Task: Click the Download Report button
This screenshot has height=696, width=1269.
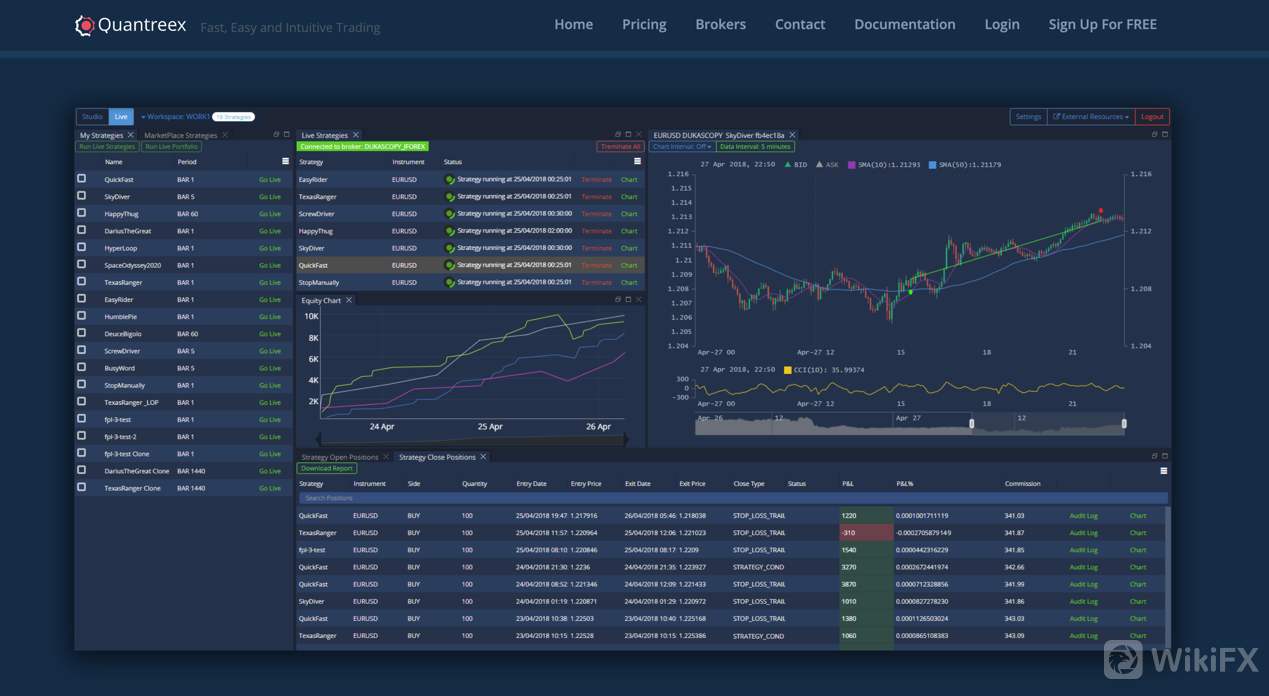Action: pyautogui.click(x=326, y=468)
